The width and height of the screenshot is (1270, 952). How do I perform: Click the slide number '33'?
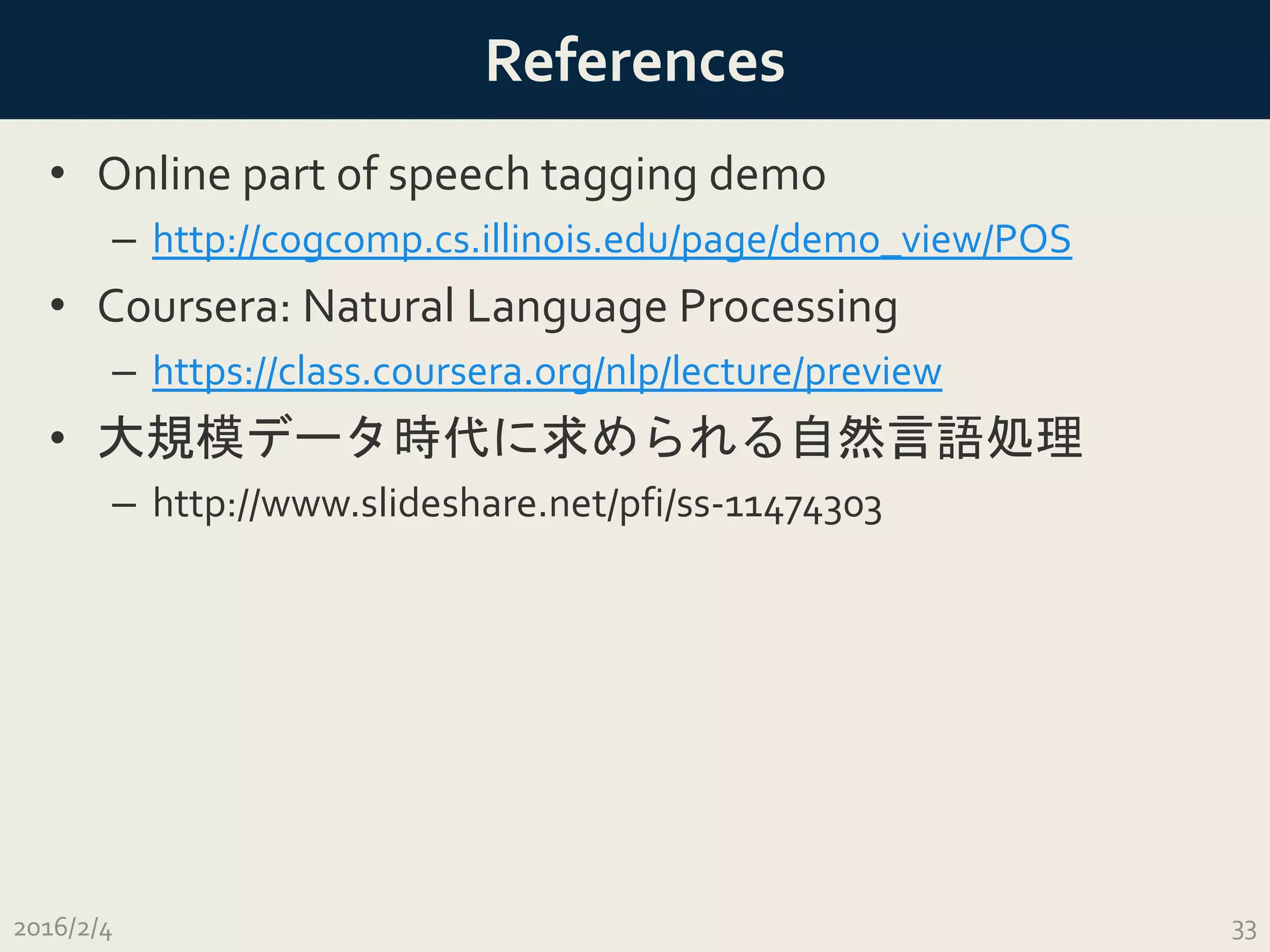[x=1244, y=930]
